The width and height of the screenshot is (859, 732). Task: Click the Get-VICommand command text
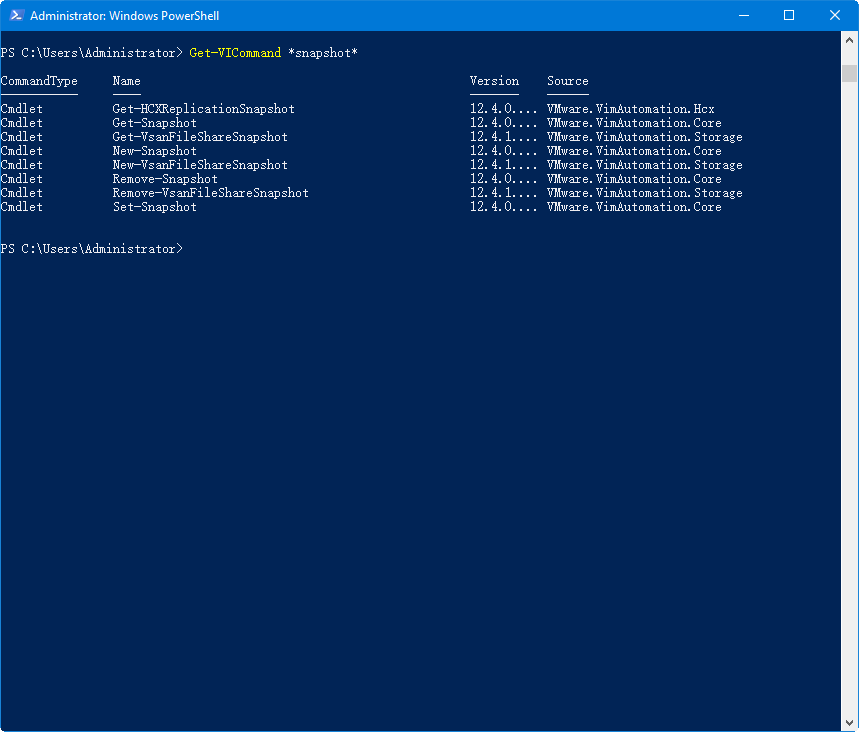(235, 53)
